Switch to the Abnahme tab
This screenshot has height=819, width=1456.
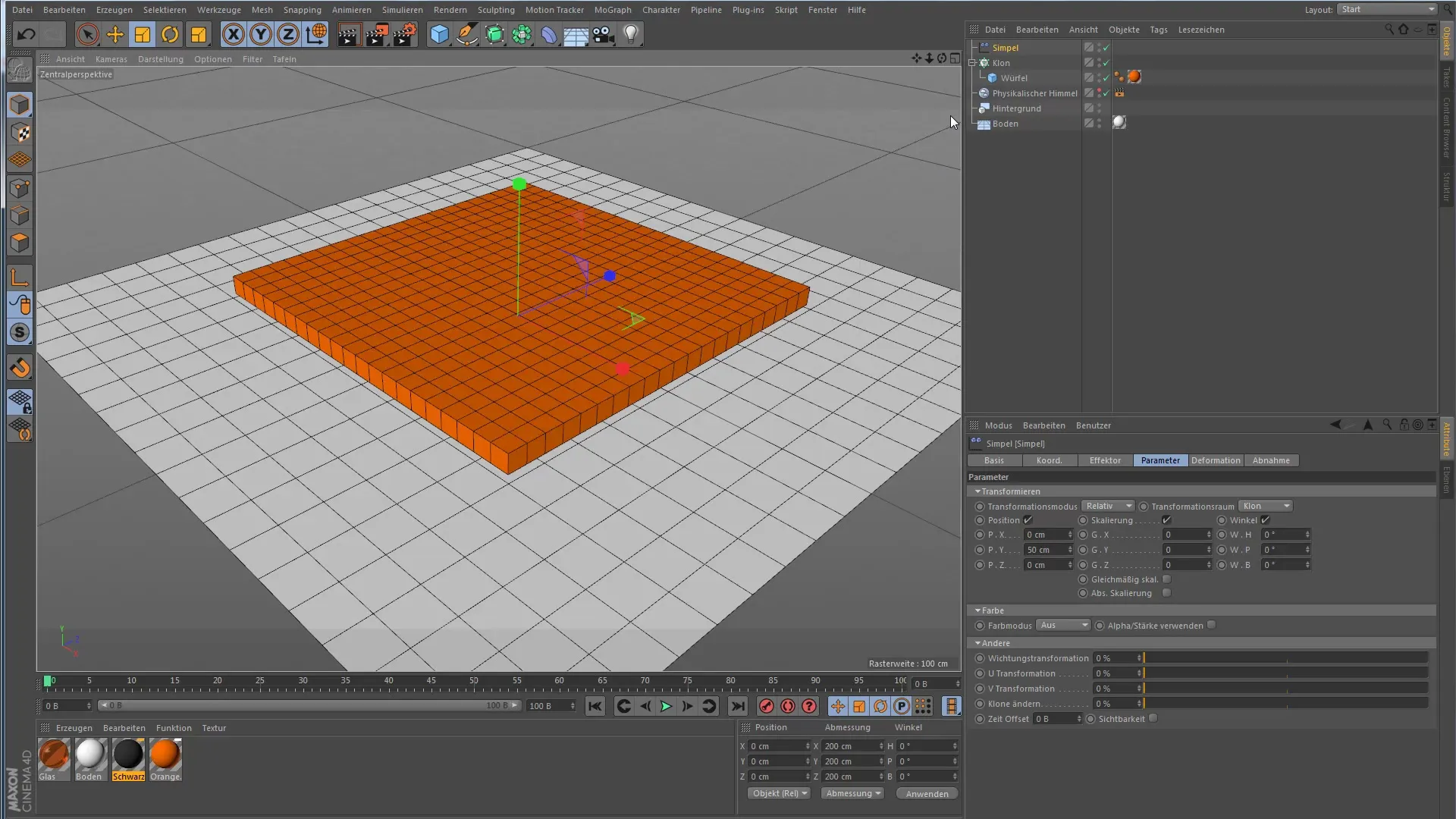(x=1271, y=460)
